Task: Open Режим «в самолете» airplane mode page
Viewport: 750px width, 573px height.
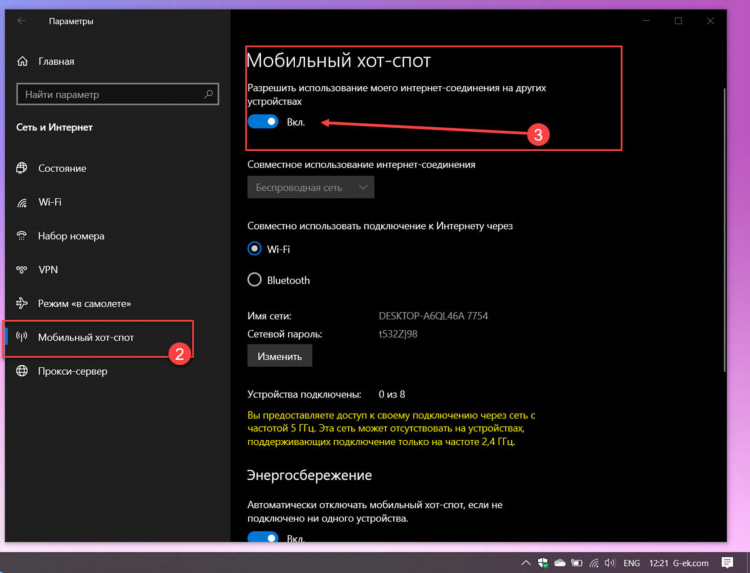Action: click(74, 304)
